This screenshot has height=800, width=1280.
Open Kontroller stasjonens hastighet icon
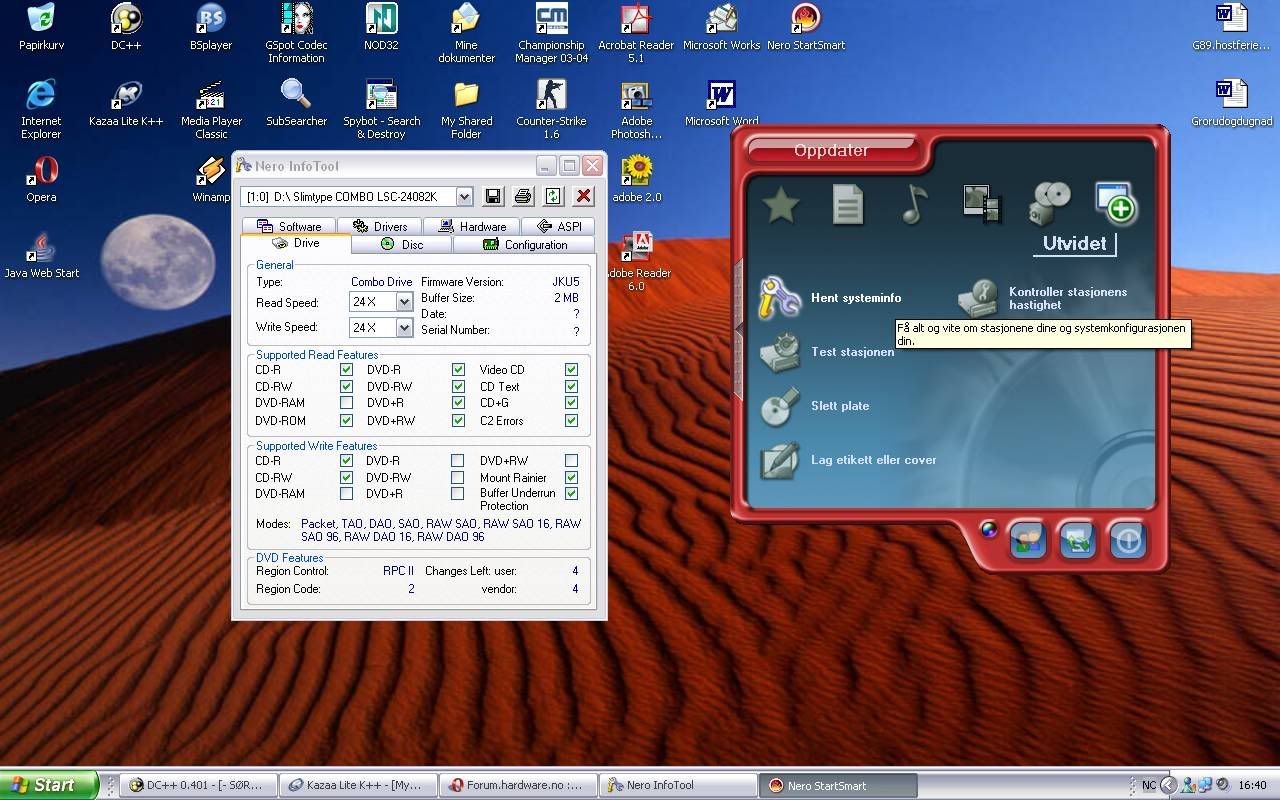click(x=978, y=298)
